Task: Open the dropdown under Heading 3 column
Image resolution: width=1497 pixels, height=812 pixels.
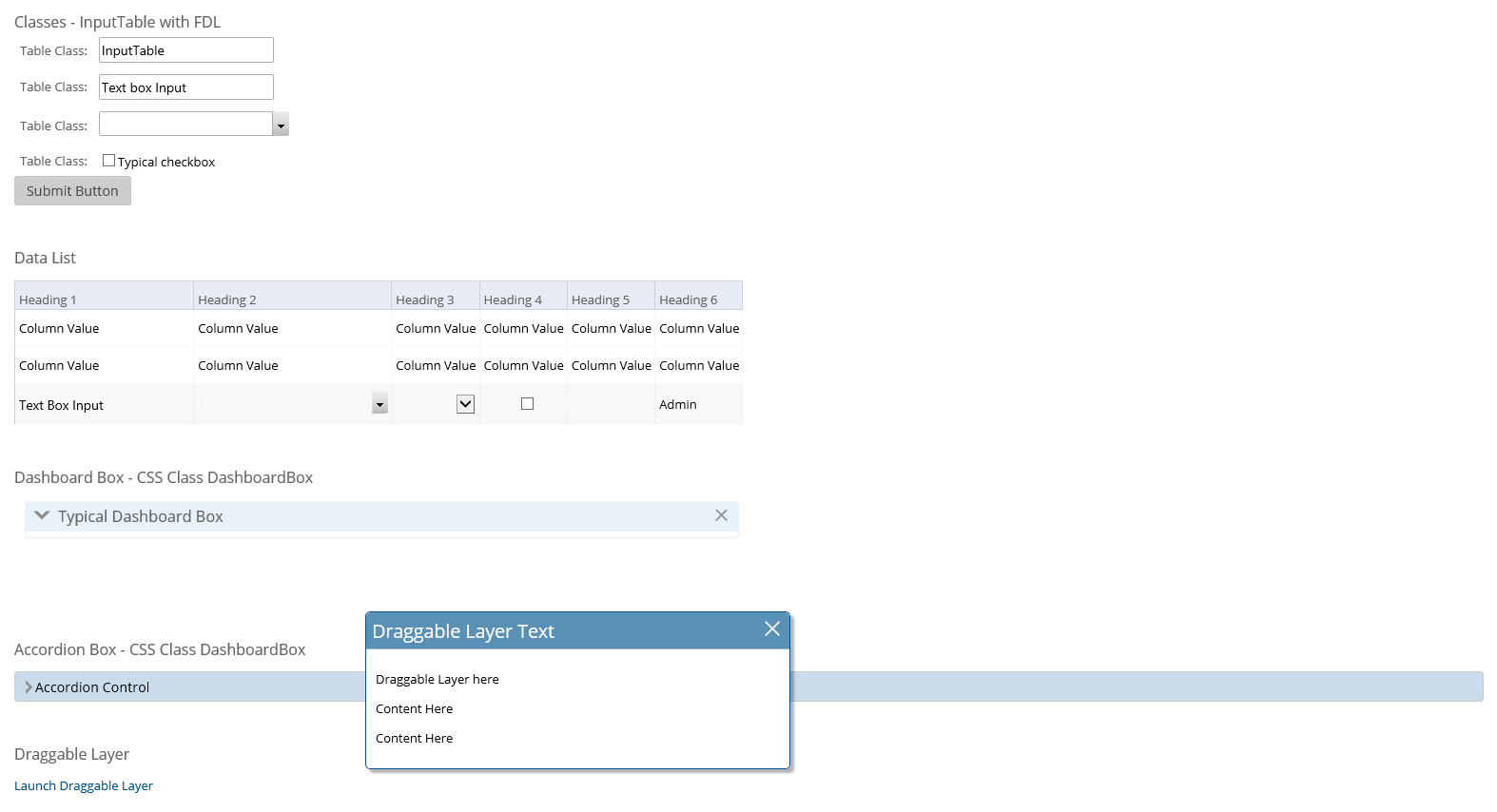Action: point(465,404)
